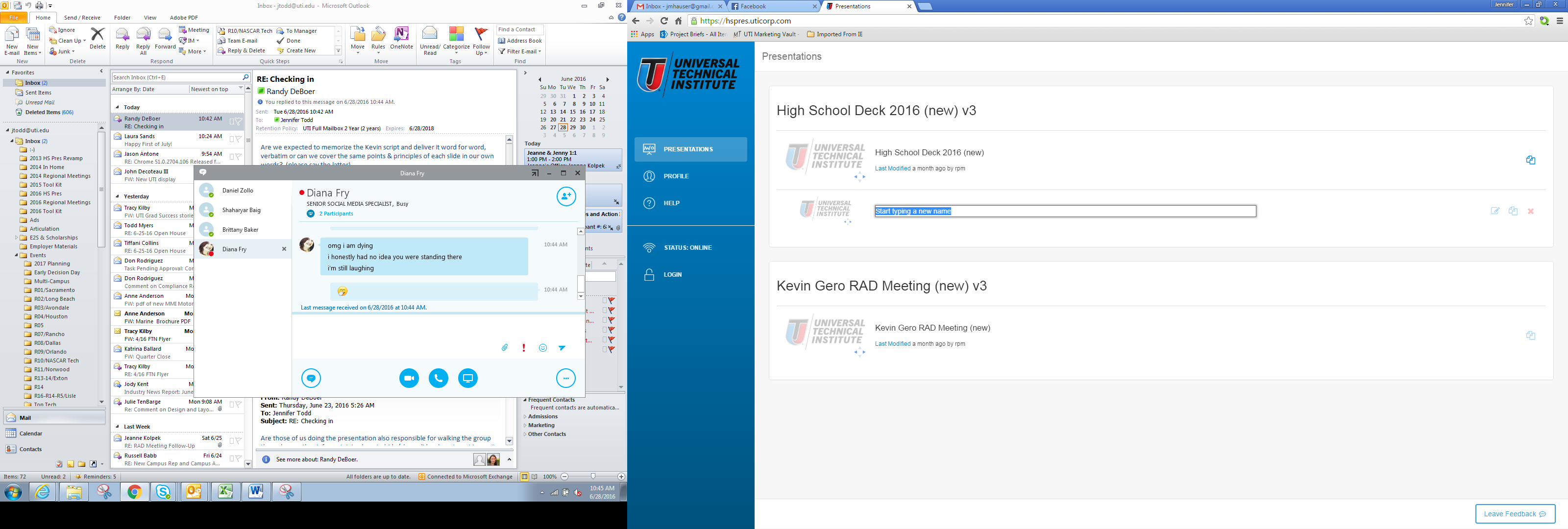
Task: Open the Send / Receive ribbon tab
Action: (x=82, y=18)
